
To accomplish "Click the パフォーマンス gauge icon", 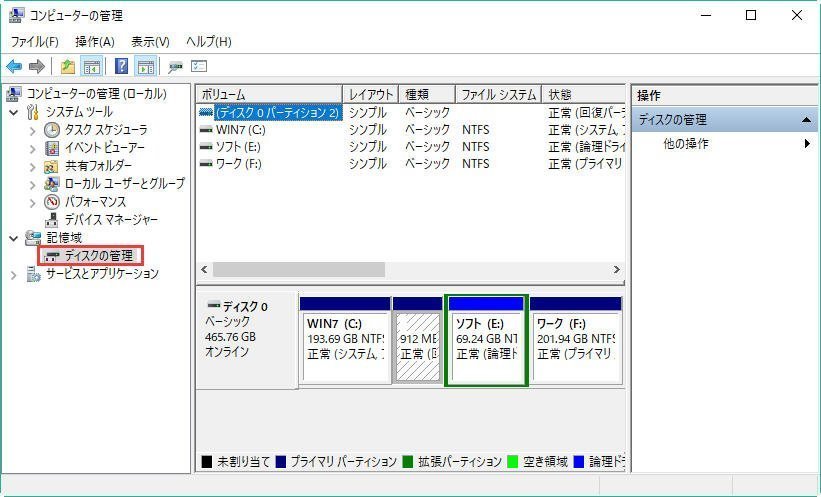I will 52,202.
